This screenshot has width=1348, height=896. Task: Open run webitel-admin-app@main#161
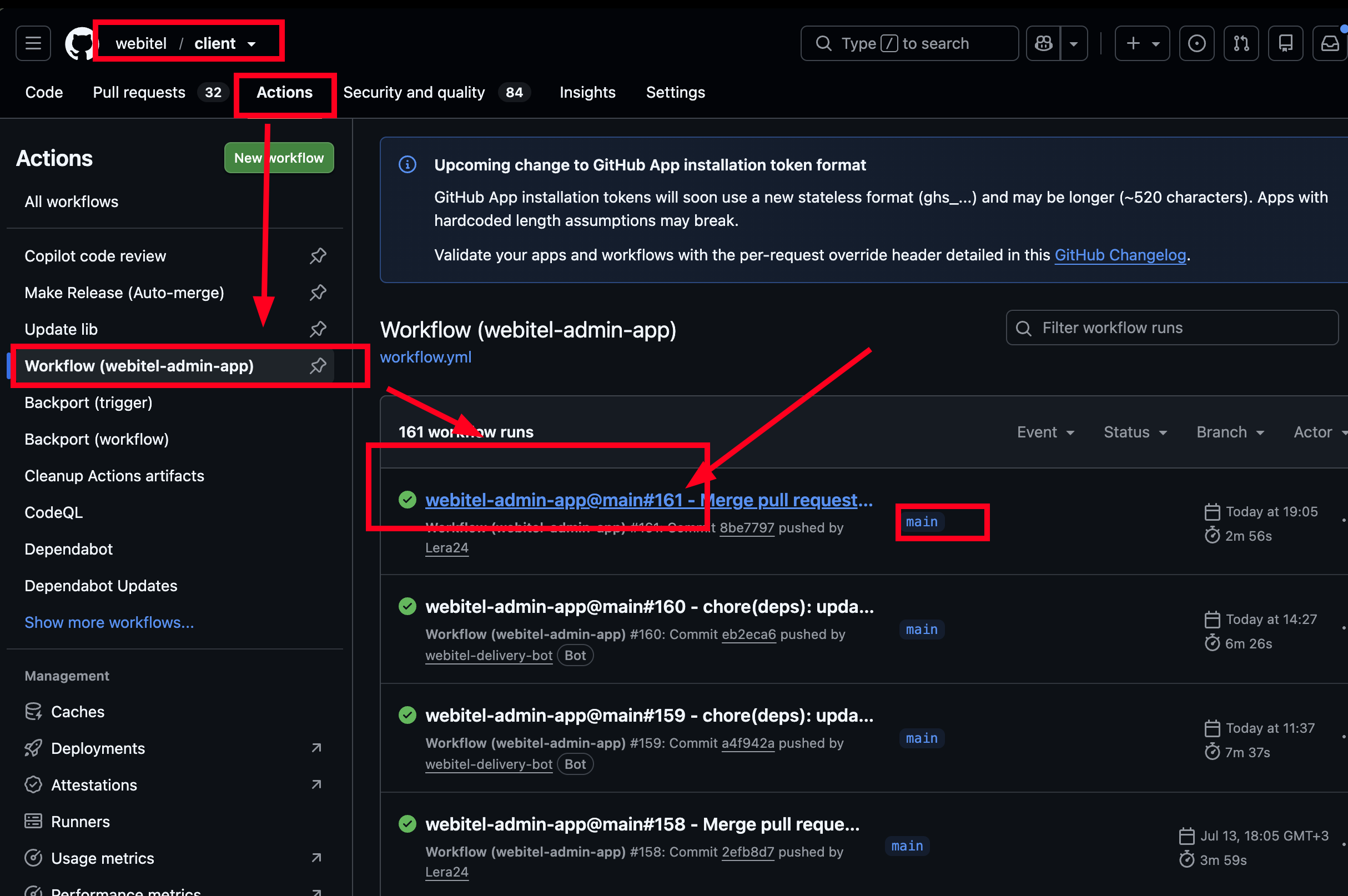(x=648, y=500)
